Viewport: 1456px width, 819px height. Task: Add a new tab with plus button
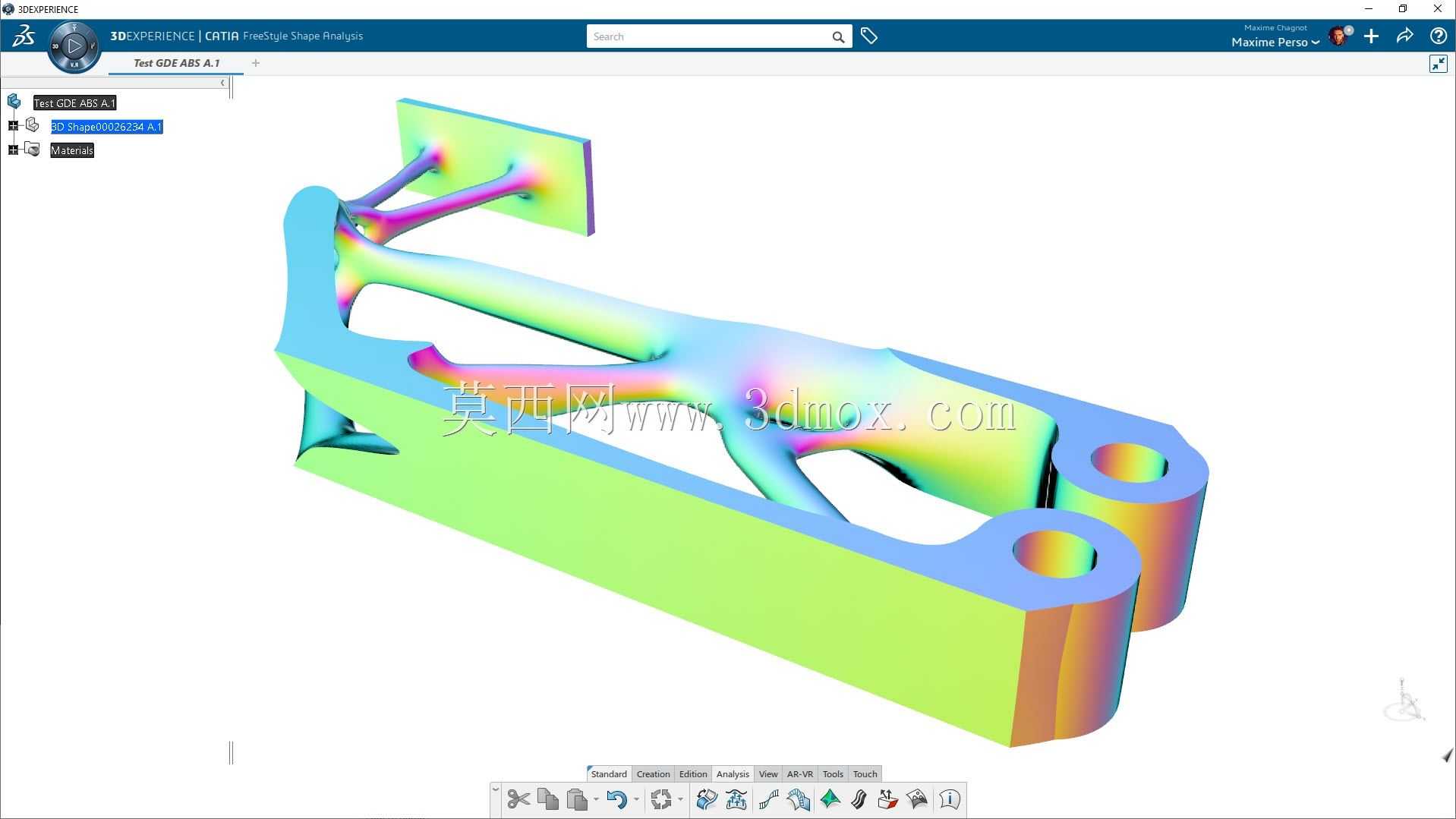coord(256,63)
